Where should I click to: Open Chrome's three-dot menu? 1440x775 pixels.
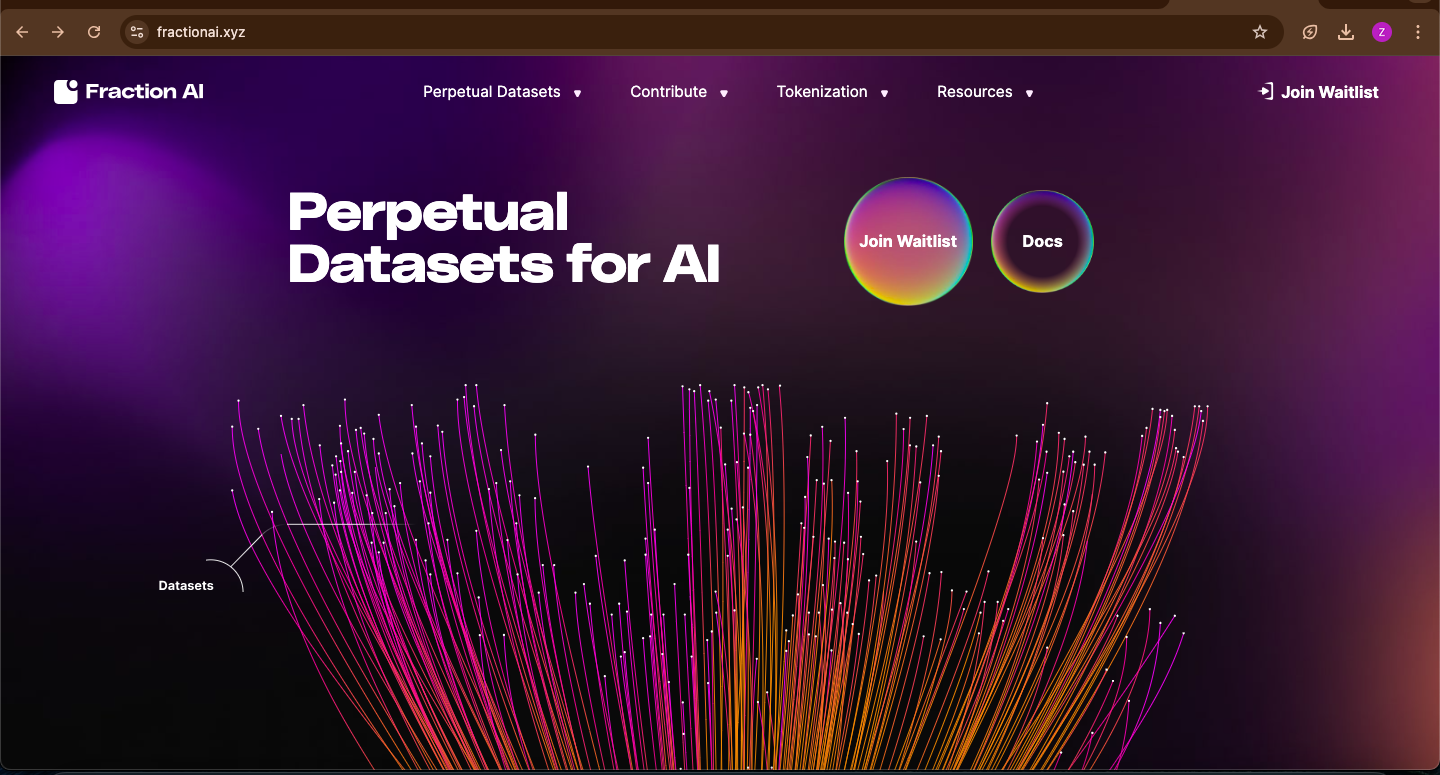coord(1418,31)
